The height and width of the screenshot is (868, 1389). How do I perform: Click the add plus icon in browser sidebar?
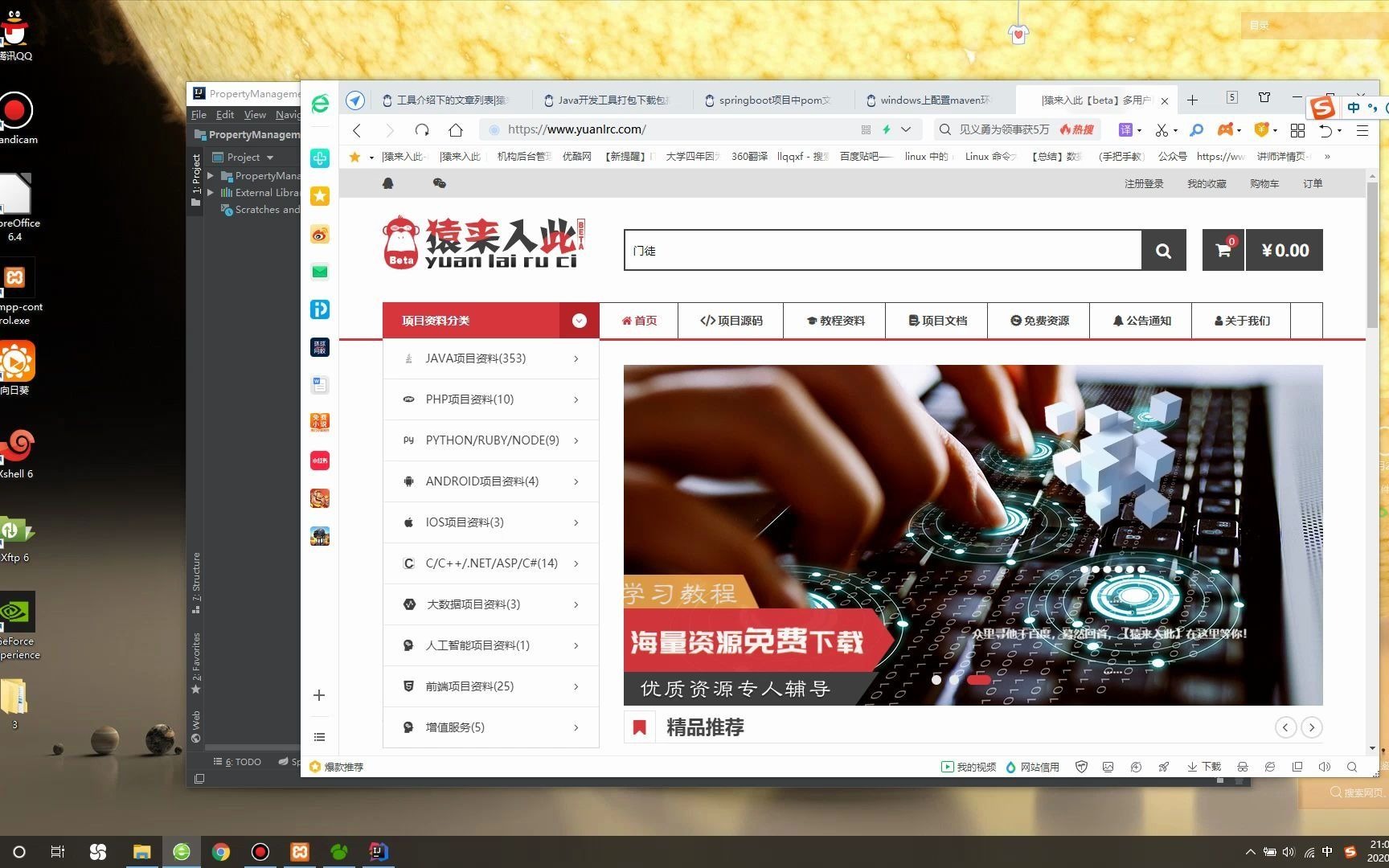pyautogui.click(x=319, y=695)
